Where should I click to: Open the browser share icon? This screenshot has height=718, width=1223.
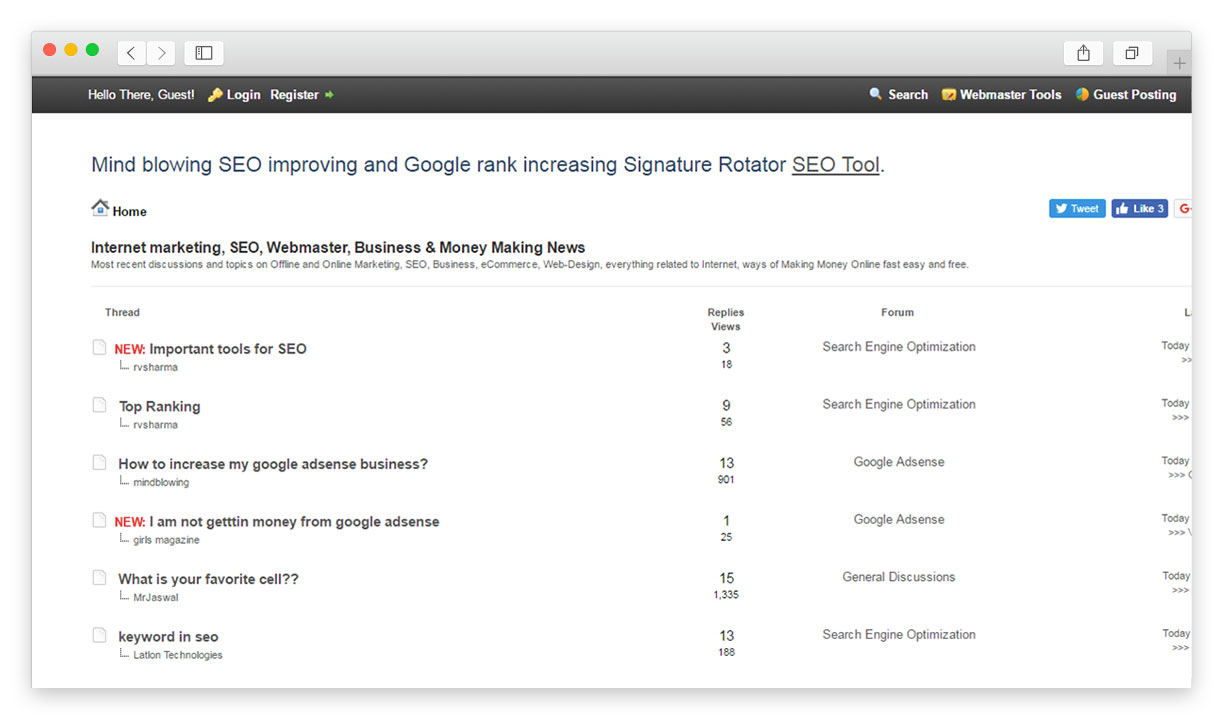1083,53
